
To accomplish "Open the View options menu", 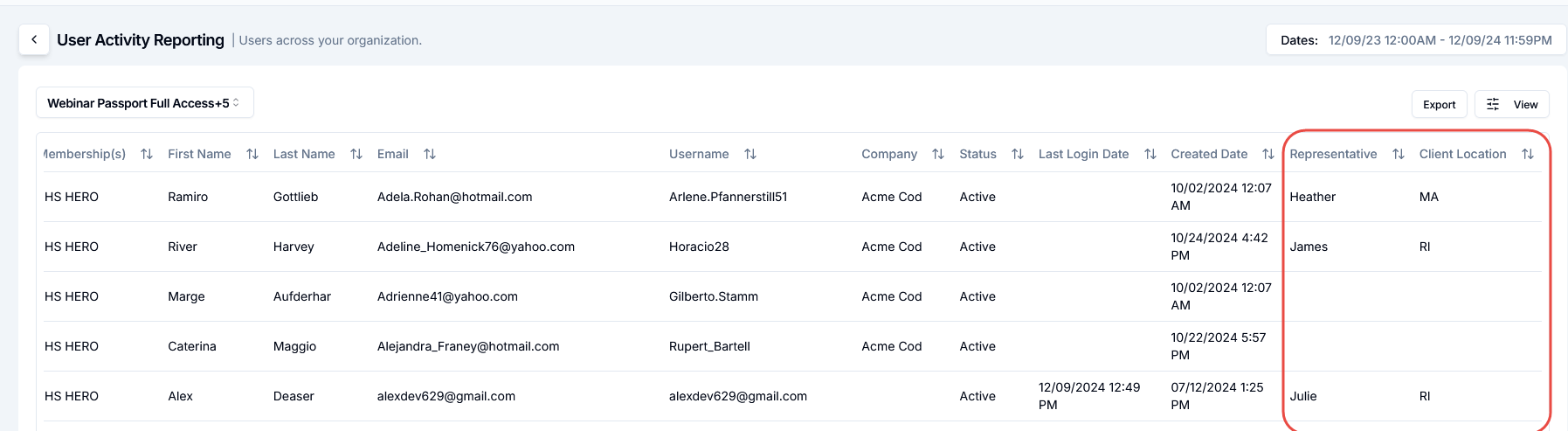I will pyautogui.click(x=1512, y=104).
